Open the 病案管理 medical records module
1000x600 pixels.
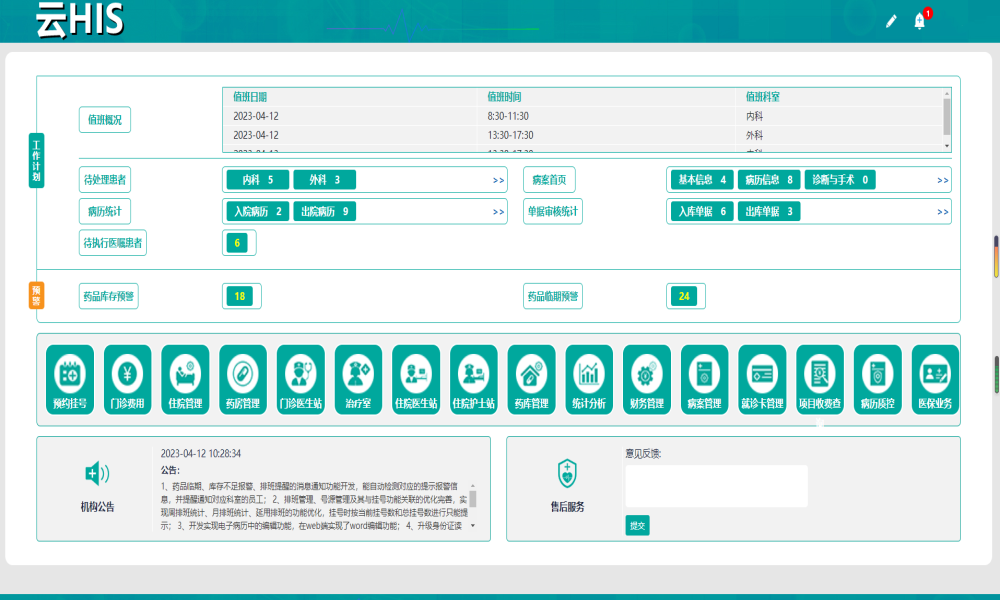tap(705, 379)
